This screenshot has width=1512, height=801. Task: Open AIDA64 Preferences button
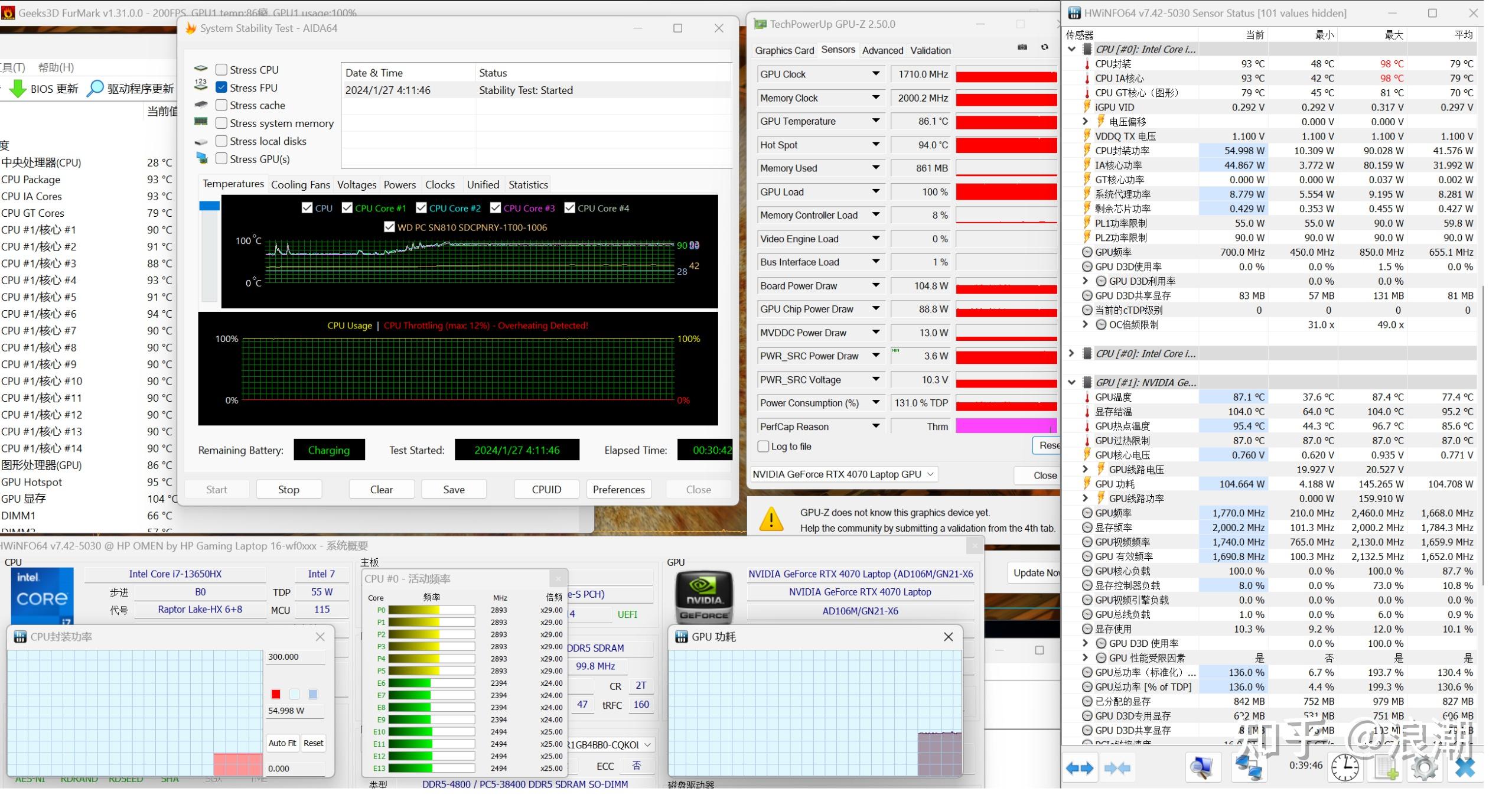pyautogui.click(x=619, y=490)
